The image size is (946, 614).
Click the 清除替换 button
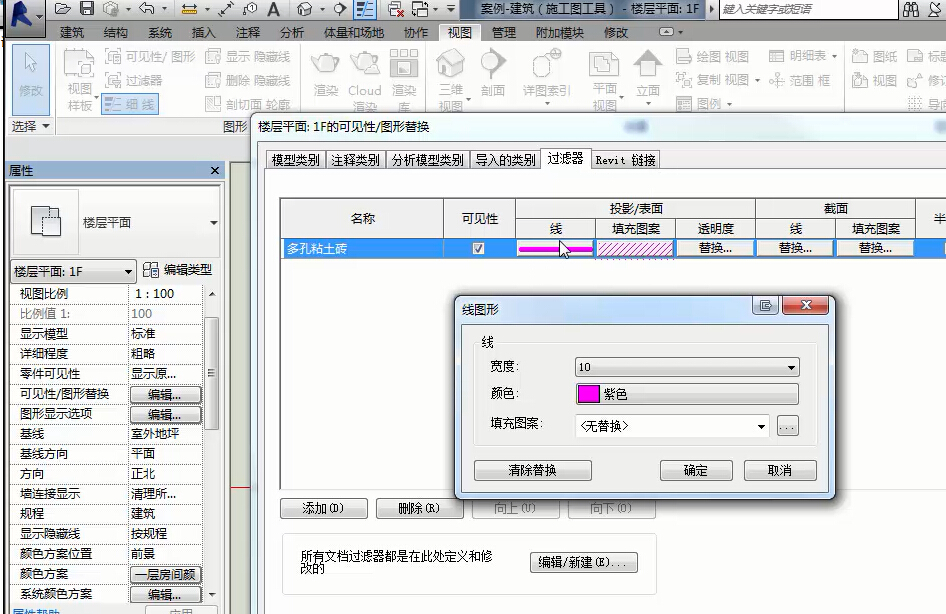(533, 470)
